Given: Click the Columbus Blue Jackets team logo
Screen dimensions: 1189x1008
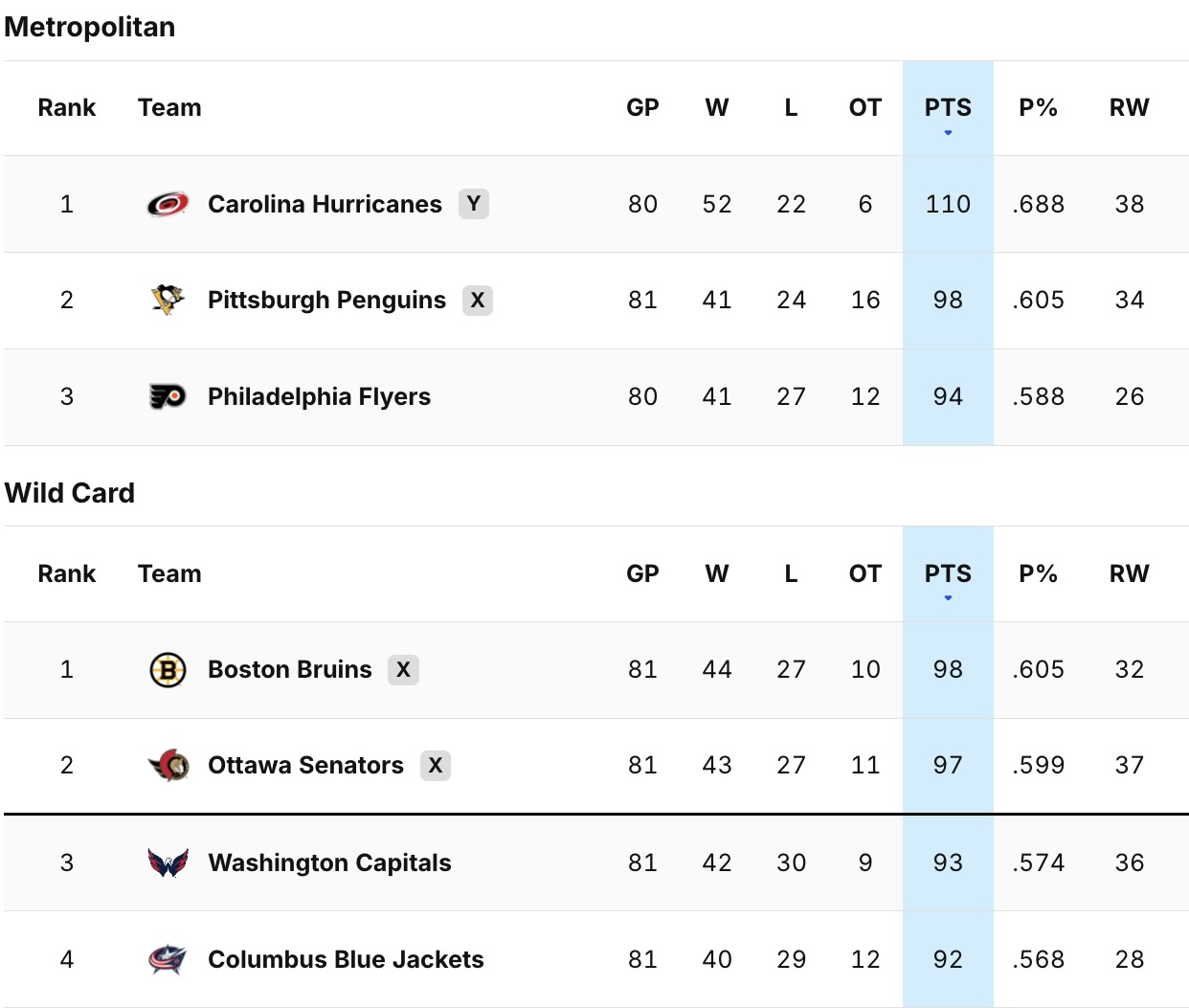Looking at the screenshot, I should pyautogui.click(x=168, y=959).
